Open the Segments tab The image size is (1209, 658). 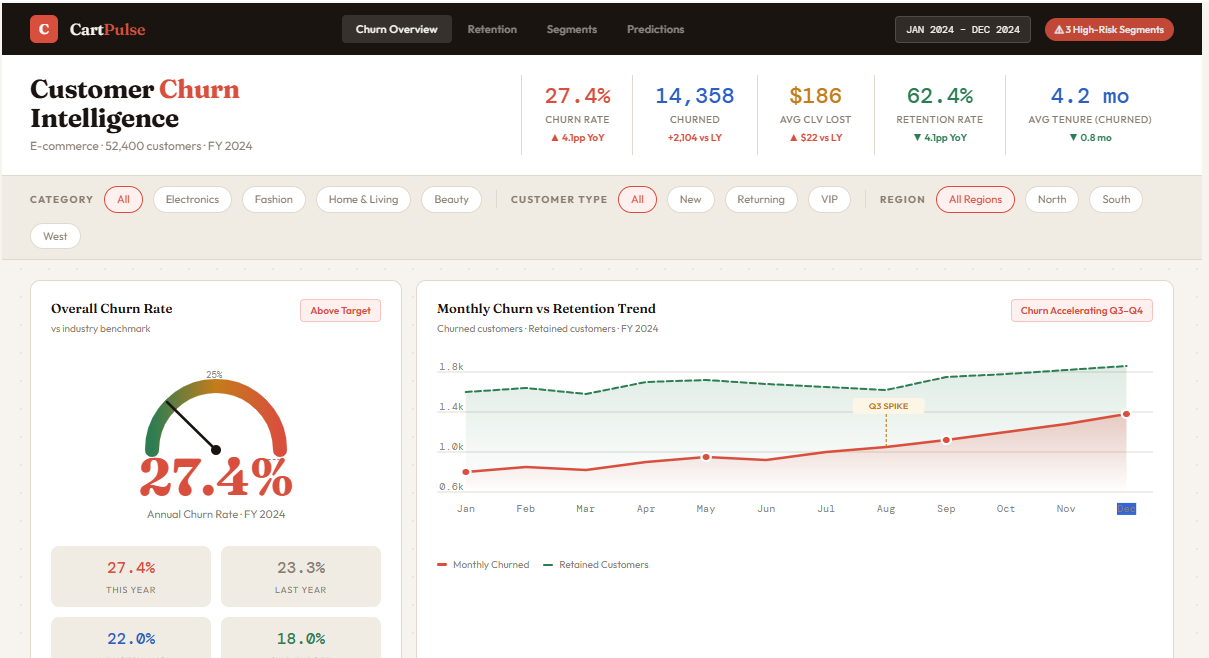point(572,29)
